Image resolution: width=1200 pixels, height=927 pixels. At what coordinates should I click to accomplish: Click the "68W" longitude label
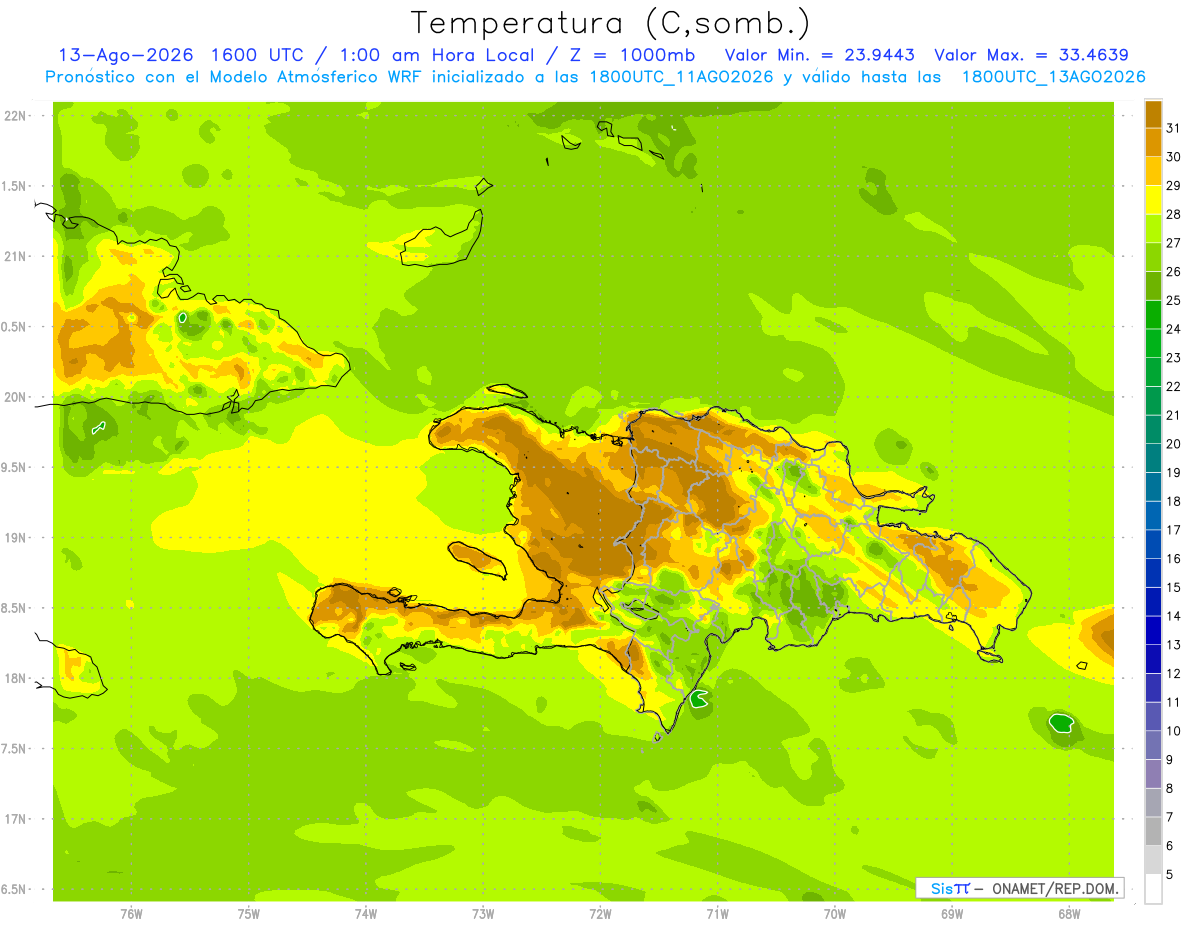point(1069,913)
